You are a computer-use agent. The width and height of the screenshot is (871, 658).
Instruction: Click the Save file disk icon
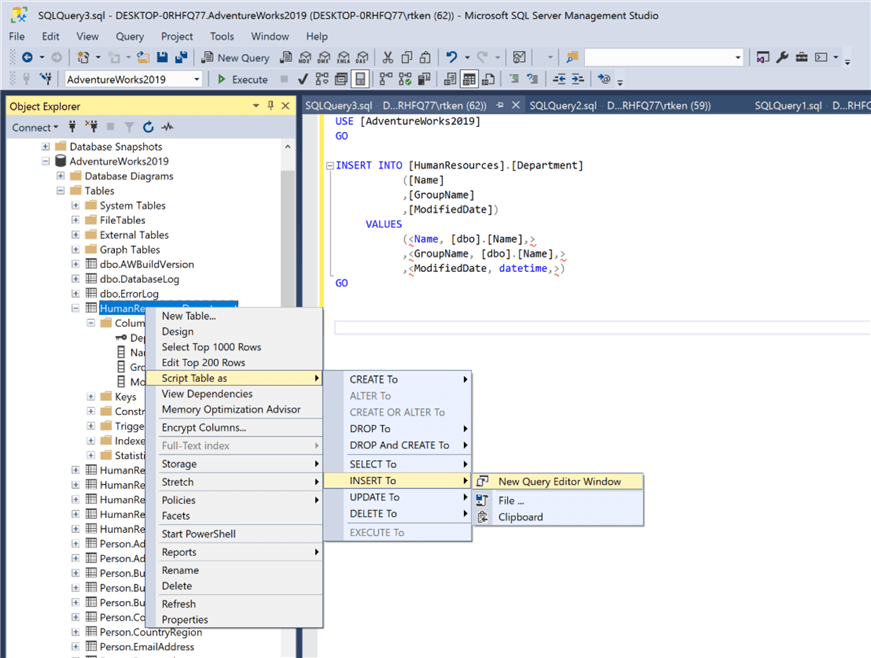click(162, 57)
